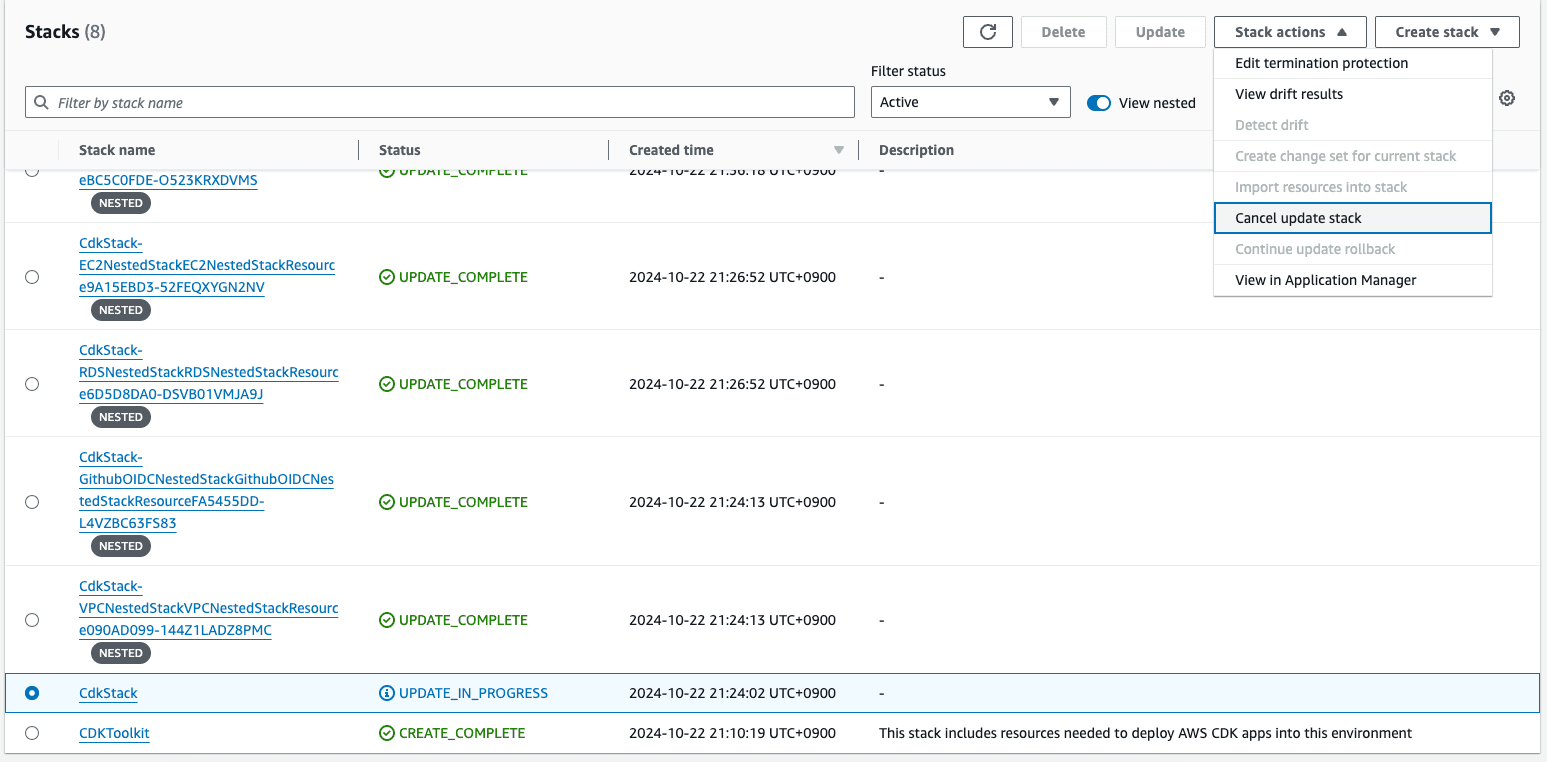
Task: Click UPDATE_COMPLETE status in VPCNestedStack row
Action: coord(463,620)
